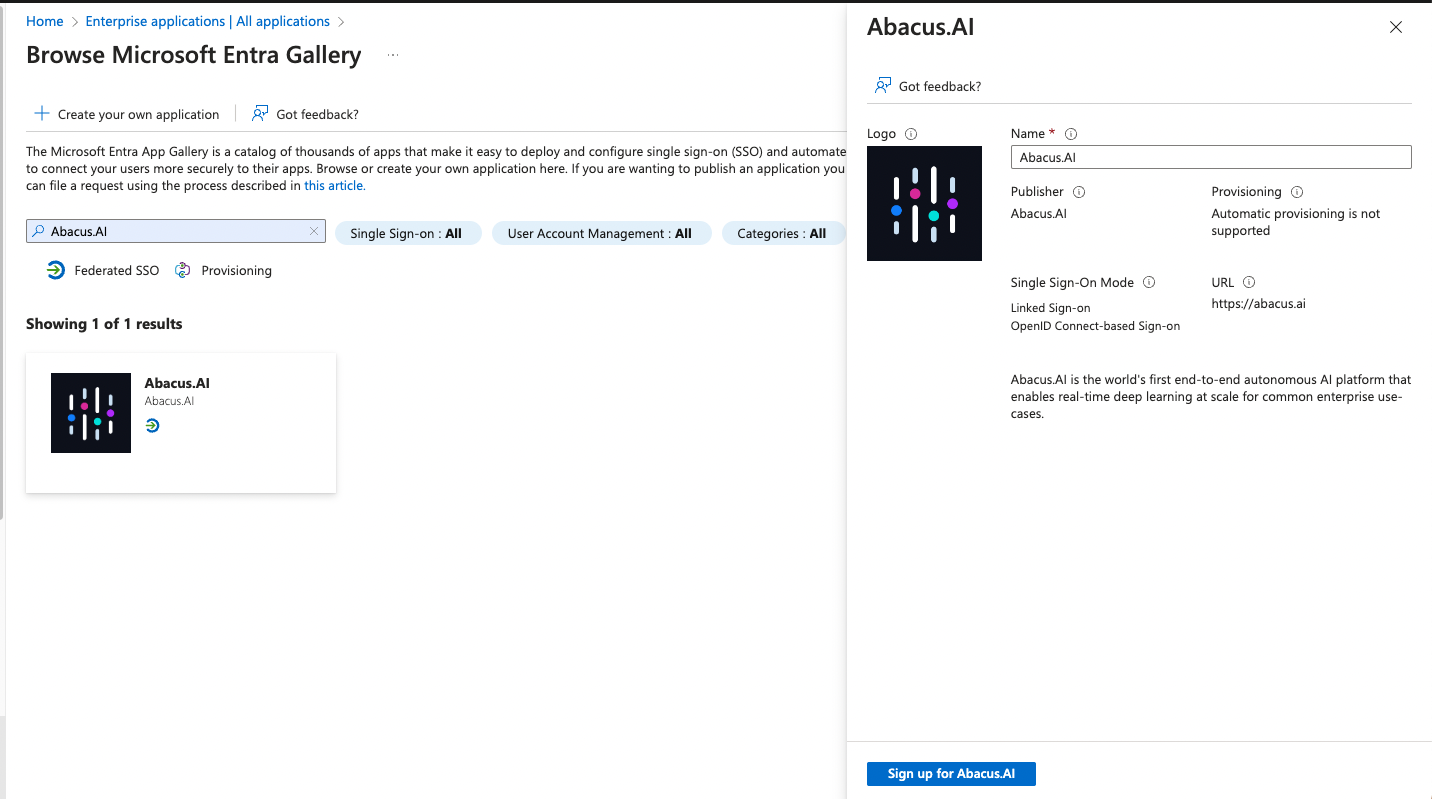This screenshot has height=799, width=1432.
Task: Click the 'Showing 1 of 1 results' text
Action: coord(104,324)
